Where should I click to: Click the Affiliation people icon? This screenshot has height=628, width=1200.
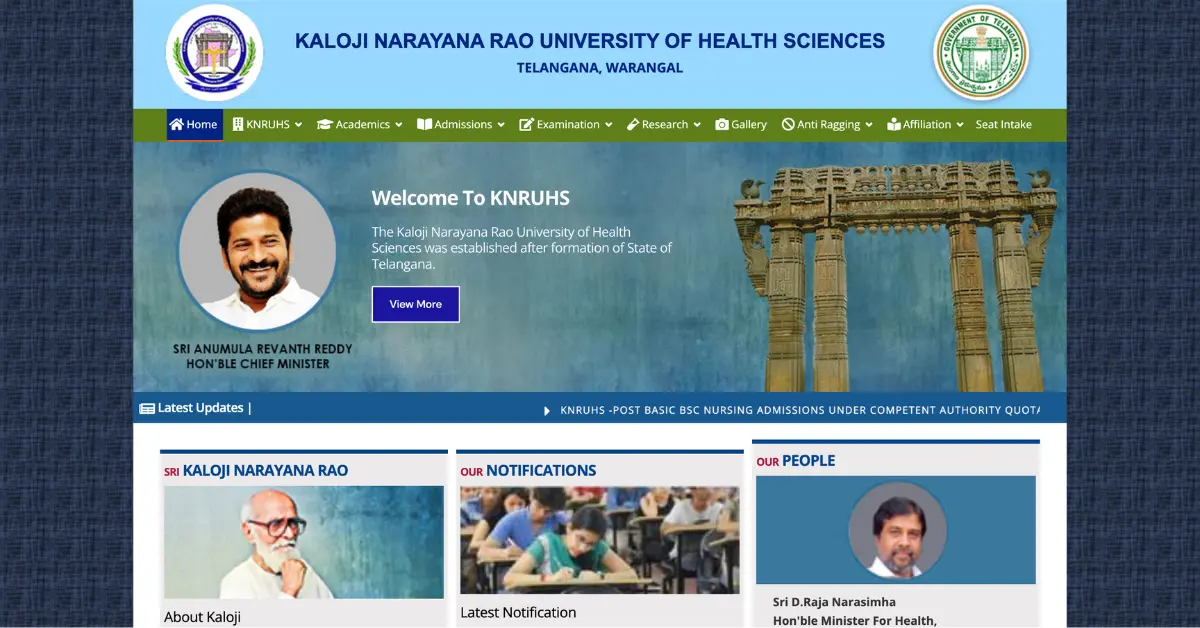pos(894,125)
